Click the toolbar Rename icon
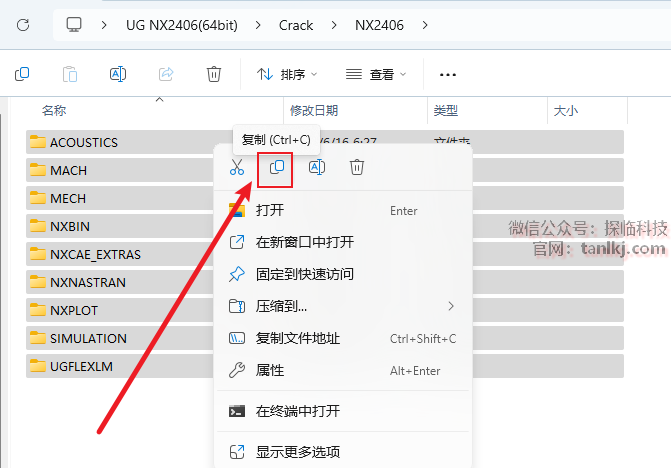Image resolution: width=671 pixels, height=468 pixels. click(x=118, y=74)
